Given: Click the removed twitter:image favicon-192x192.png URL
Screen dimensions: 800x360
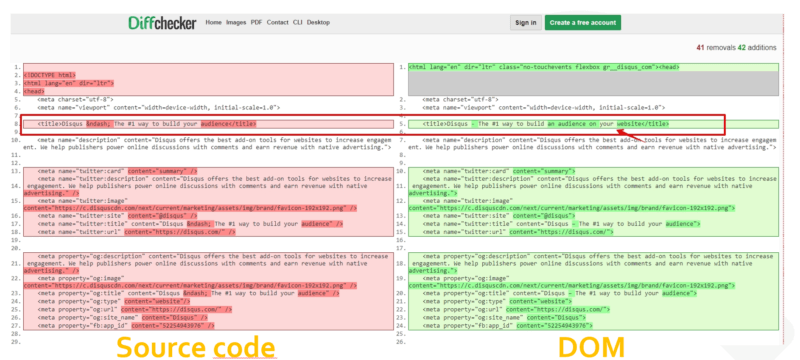Looking at the screenshot, I should (x=190, y=208).
